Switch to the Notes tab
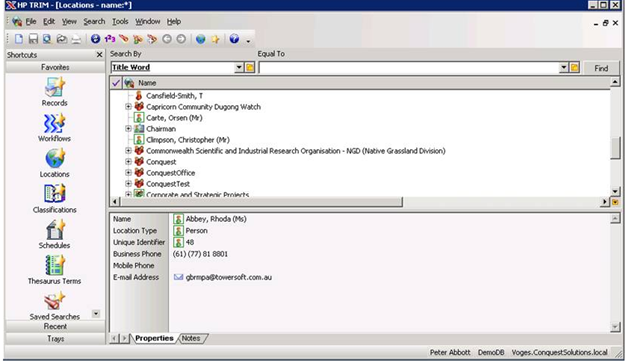This screenshot has height=363, width=626. tap(191, 338)
